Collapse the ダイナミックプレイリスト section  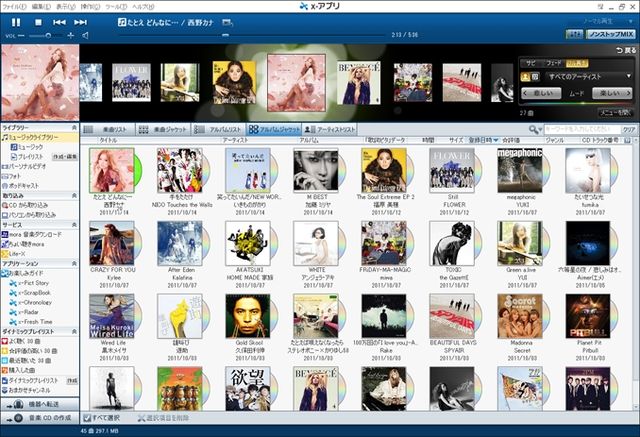coord(74,332)
